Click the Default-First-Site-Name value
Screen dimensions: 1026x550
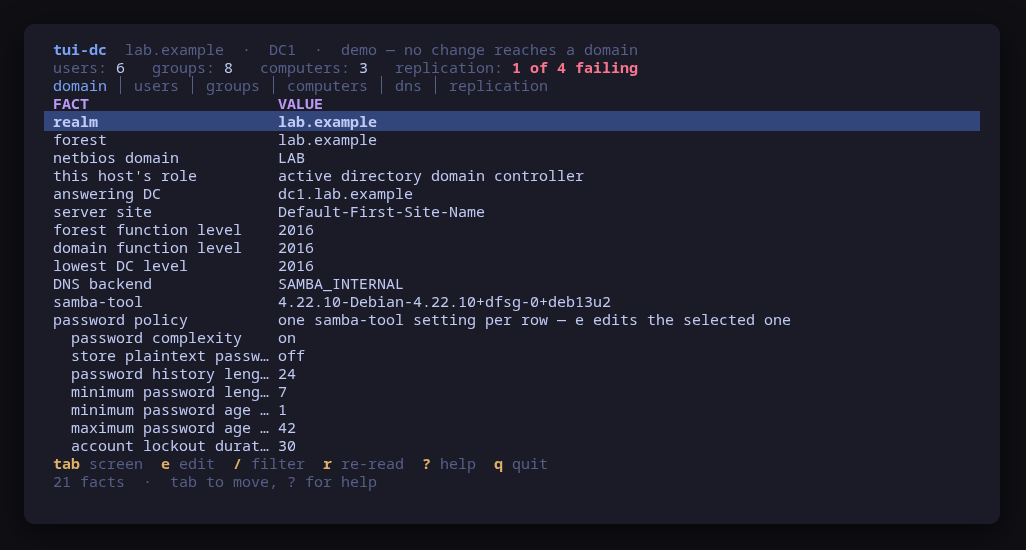pos(381,213)
